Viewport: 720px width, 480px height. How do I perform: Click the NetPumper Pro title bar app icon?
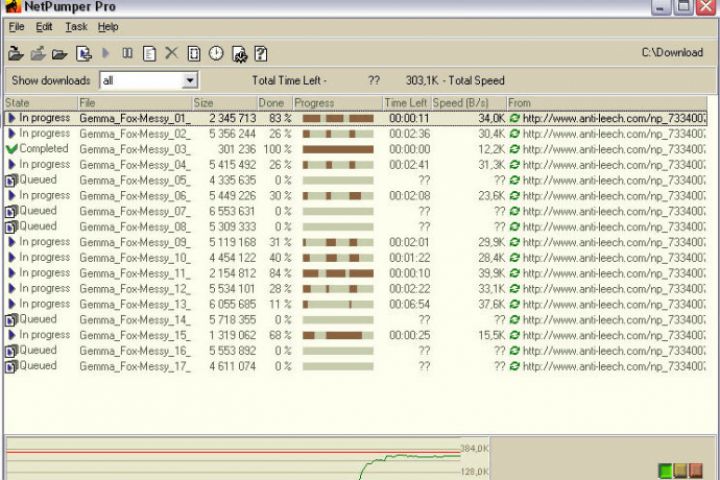click(13, 6)
